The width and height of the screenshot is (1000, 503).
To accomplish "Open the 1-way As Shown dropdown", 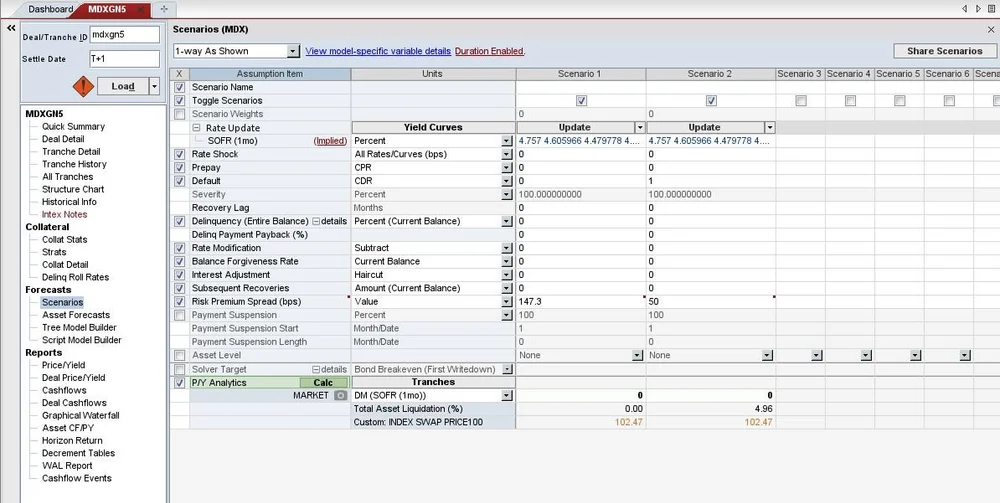I will tap(293, 51).
